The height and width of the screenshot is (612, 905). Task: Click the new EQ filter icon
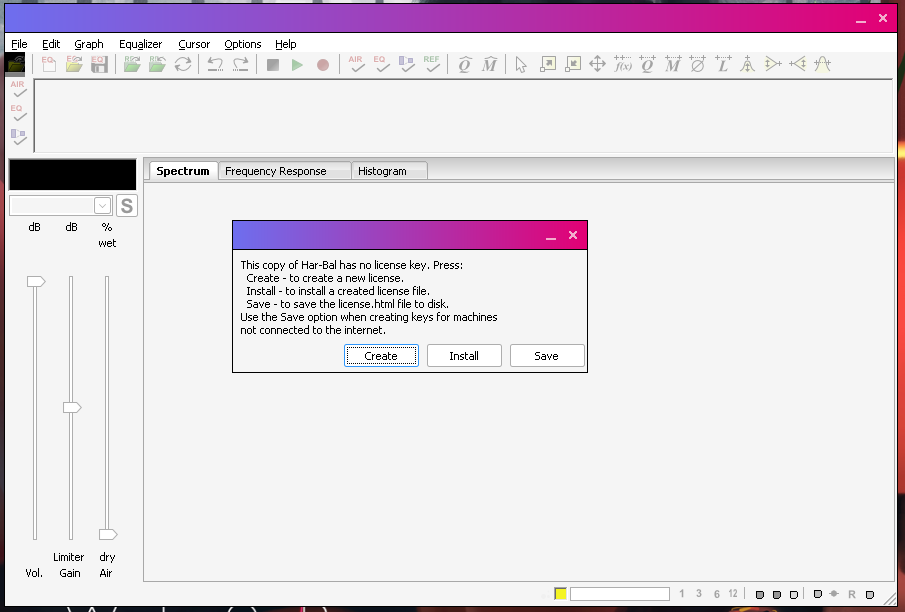(49, 64)
